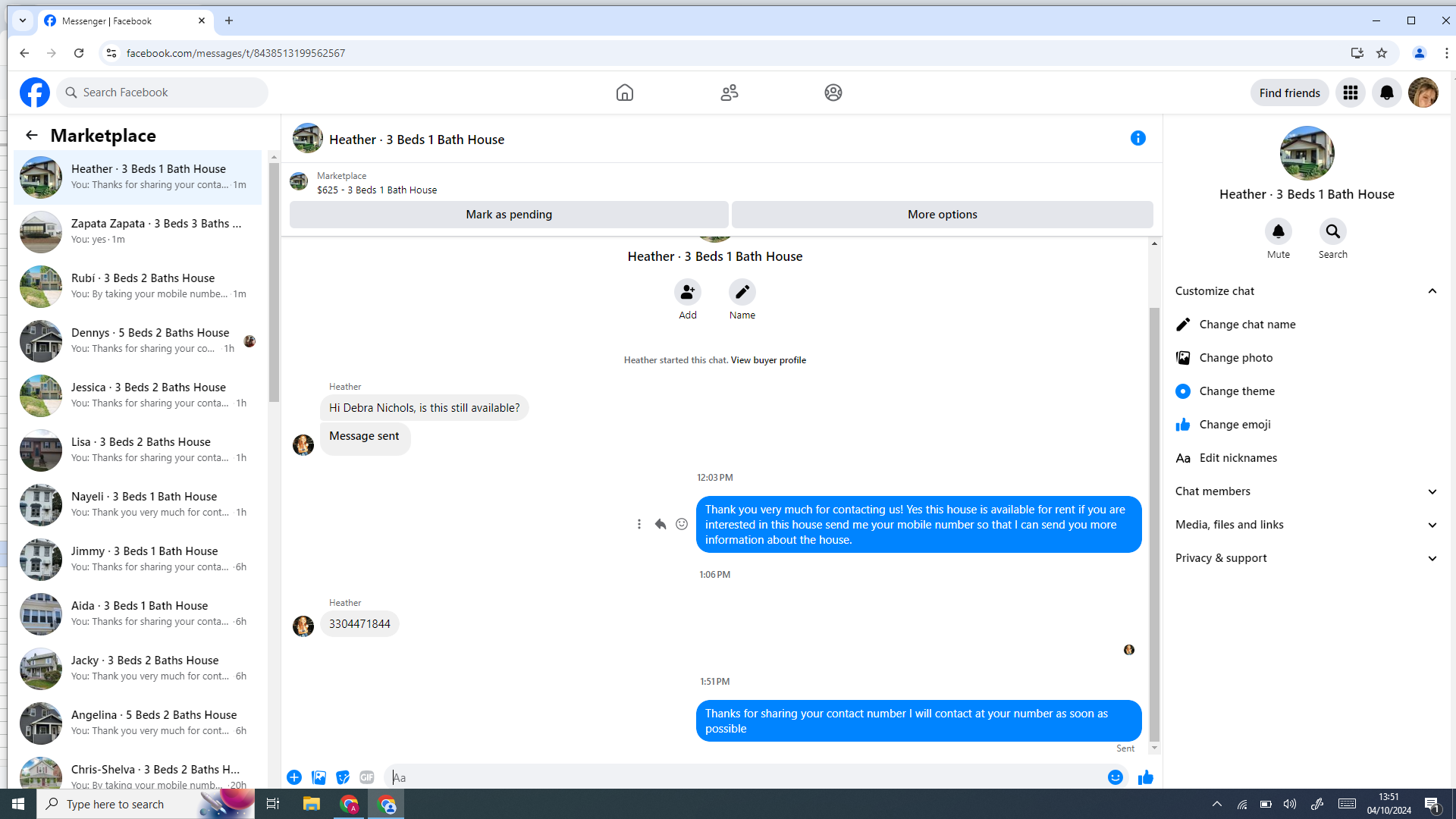Open the Friends icon in top navigation
Screen dimensions: 1456x819
click(730, 93)
